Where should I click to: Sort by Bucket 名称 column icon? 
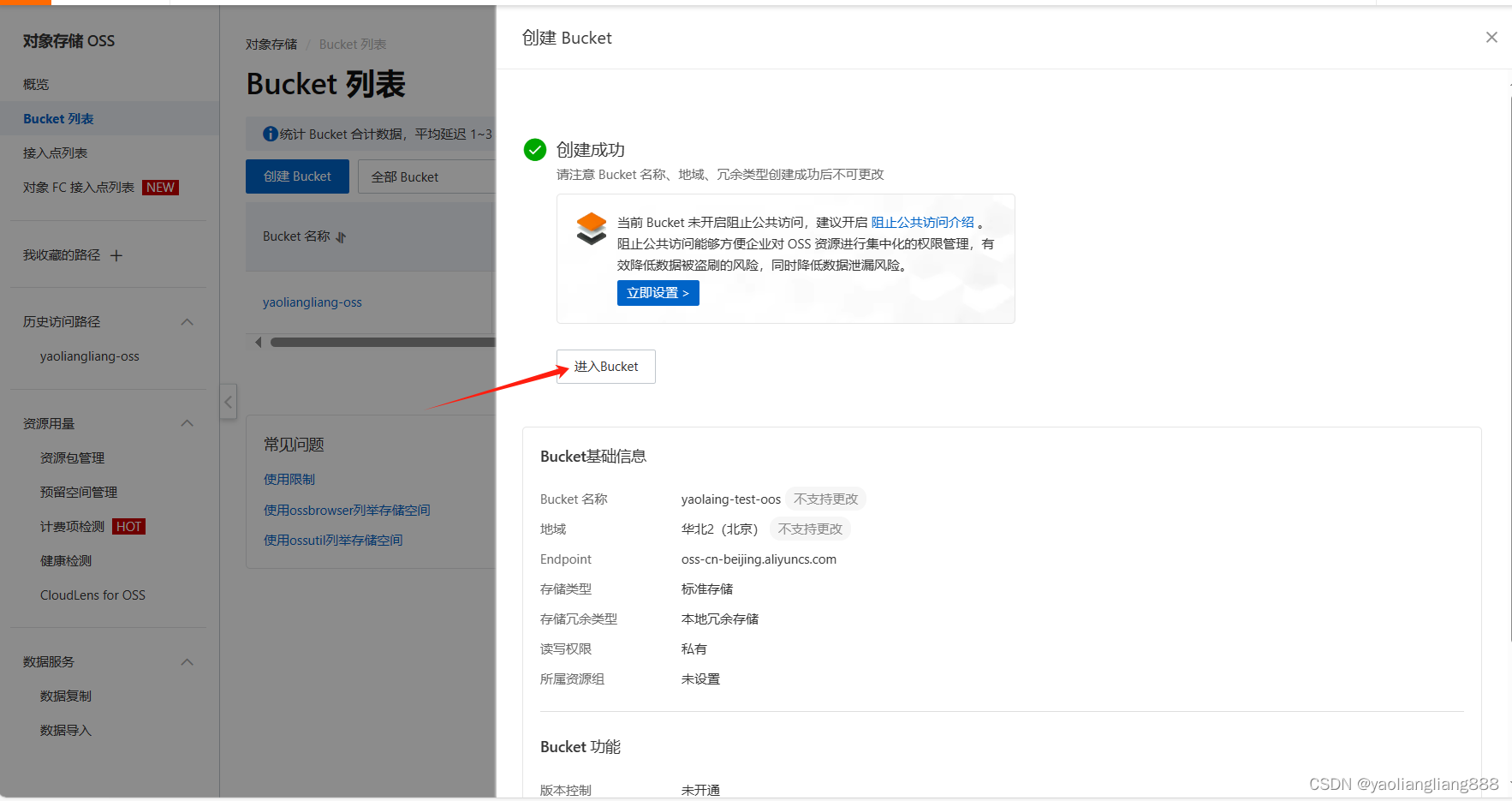(x=341, y=237)
